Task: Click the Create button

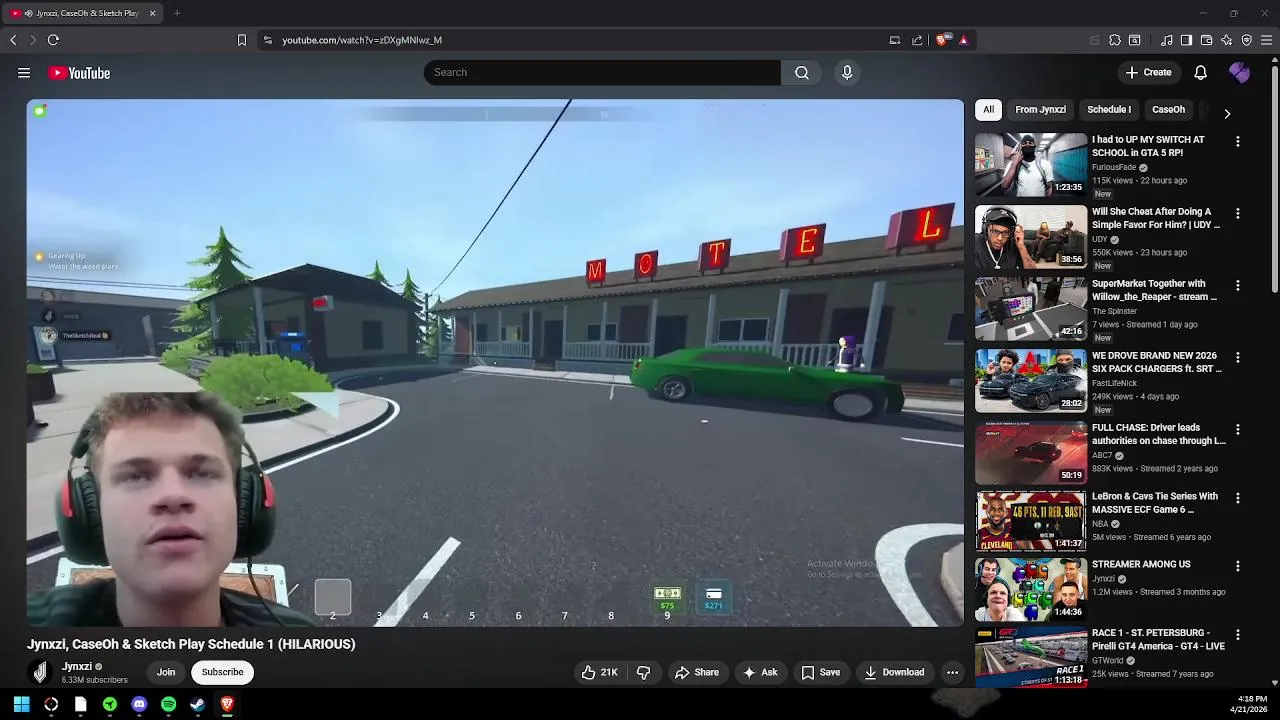Action: pos(1148,72)
